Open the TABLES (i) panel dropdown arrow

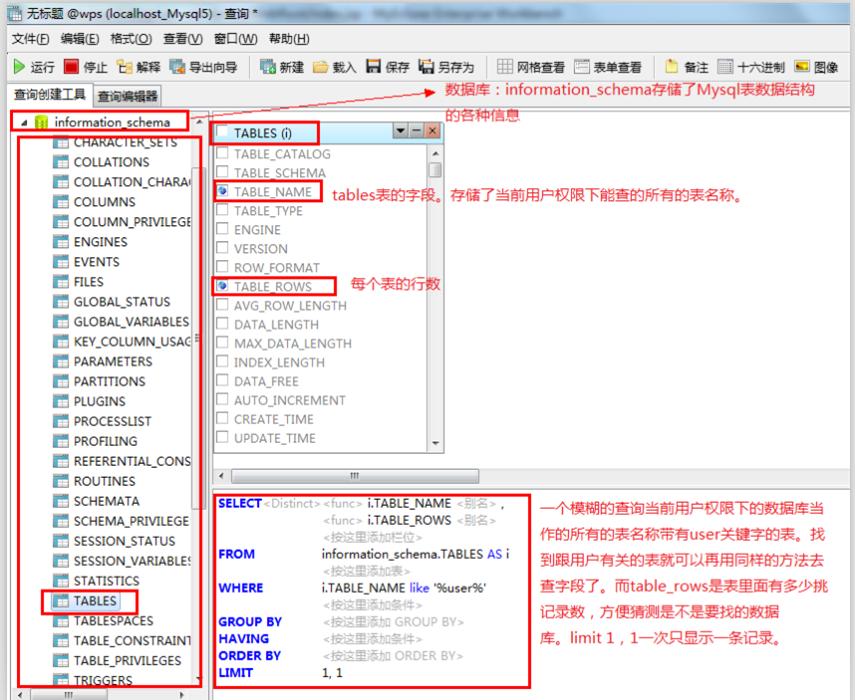point(401,131)
